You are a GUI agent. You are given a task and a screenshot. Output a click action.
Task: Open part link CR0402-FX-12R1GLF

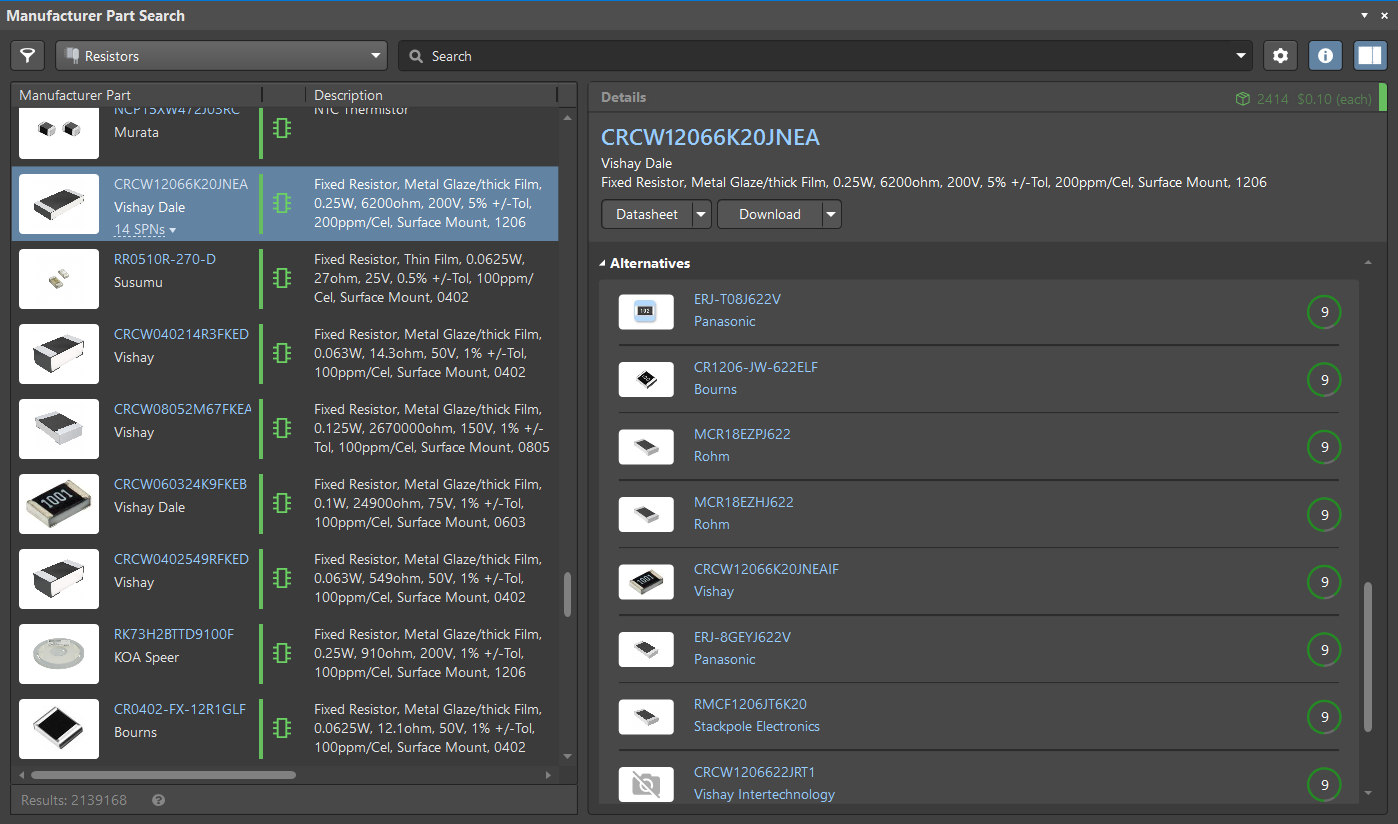(180, 709)
